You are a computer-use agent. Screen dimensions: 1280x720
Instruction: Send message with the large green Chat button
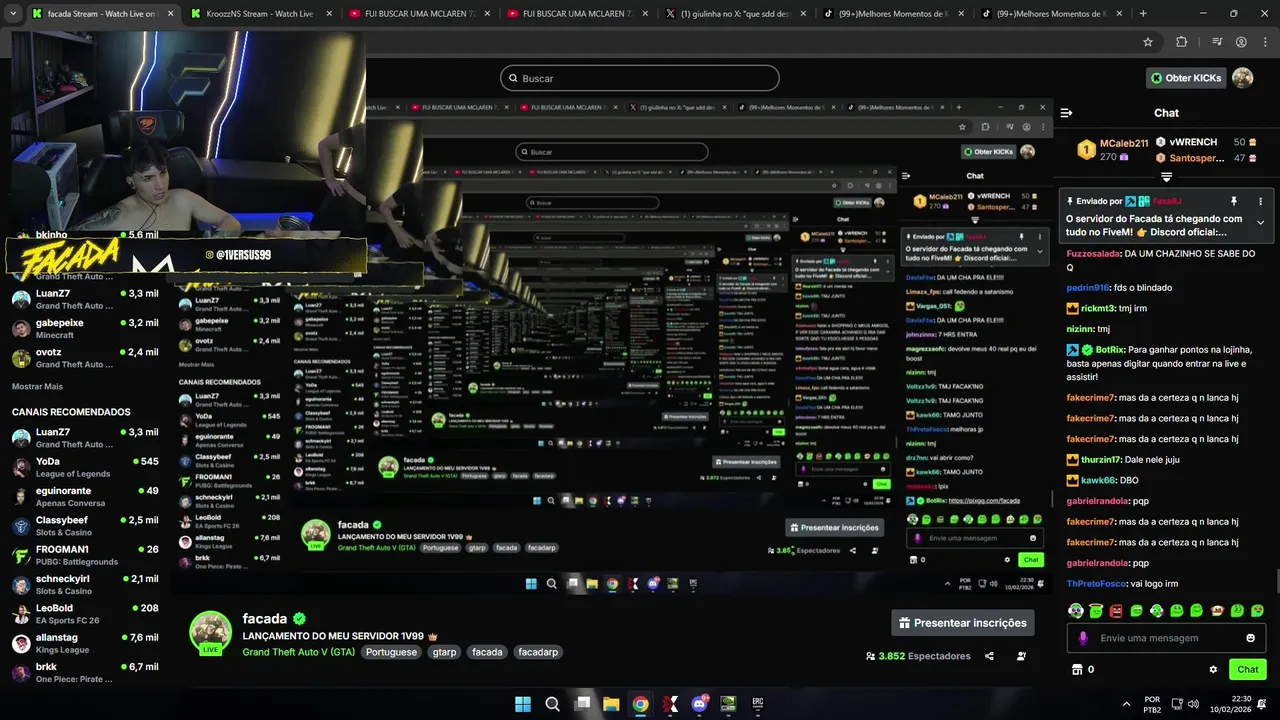tap(1248, 669)
